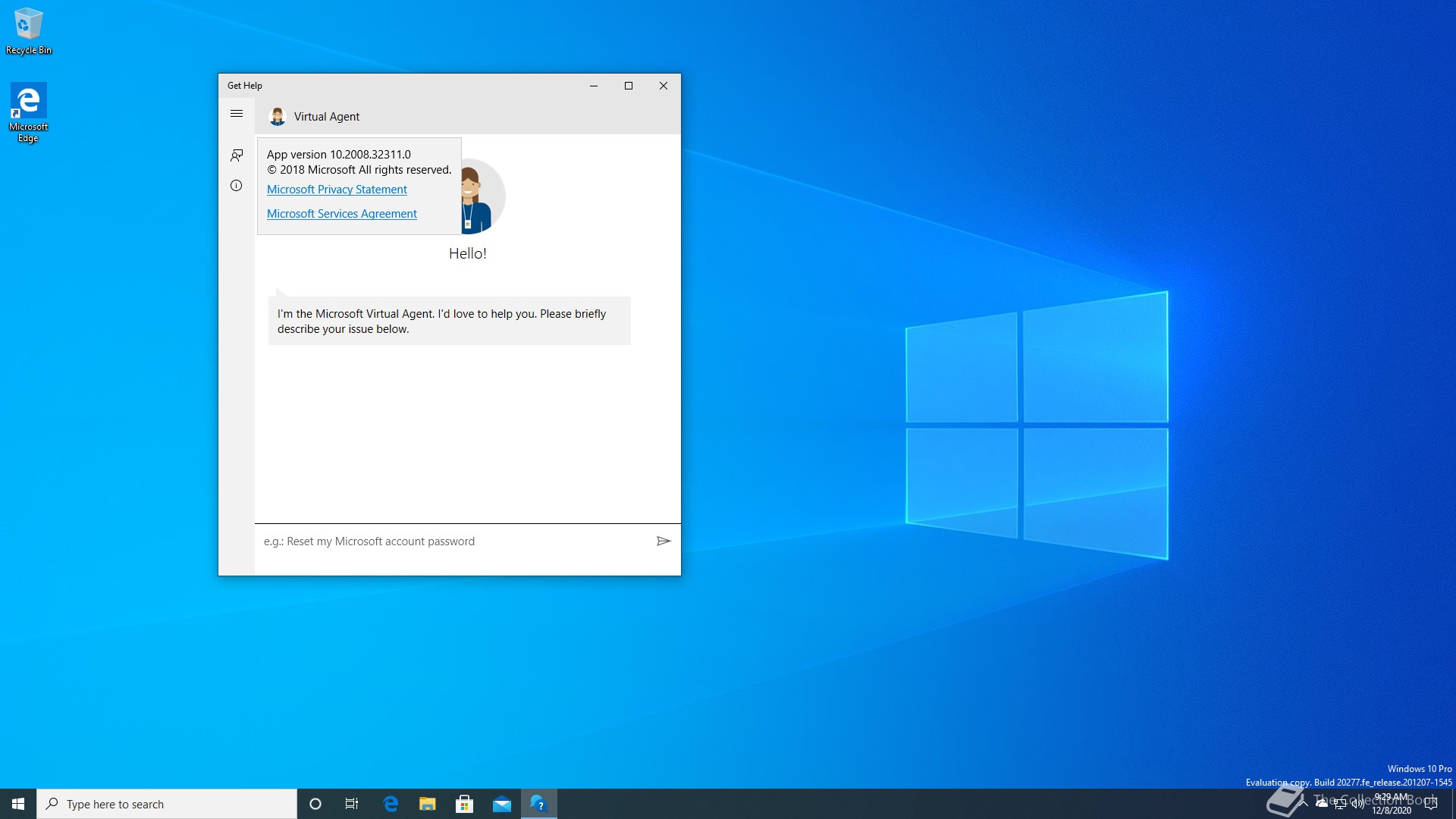Viewport: 1456px width, 819px height.
Task: Launch Microsoft Edge from taskbar
Action: [391, 804]
